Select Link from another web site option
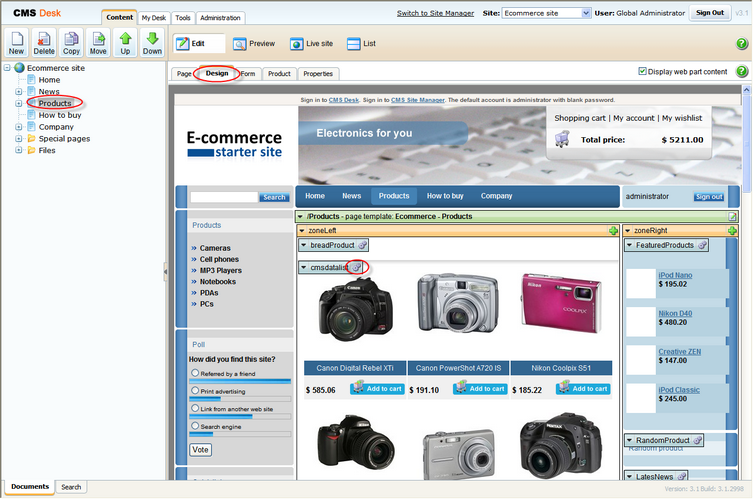The image size is (753, 499). 195,408
